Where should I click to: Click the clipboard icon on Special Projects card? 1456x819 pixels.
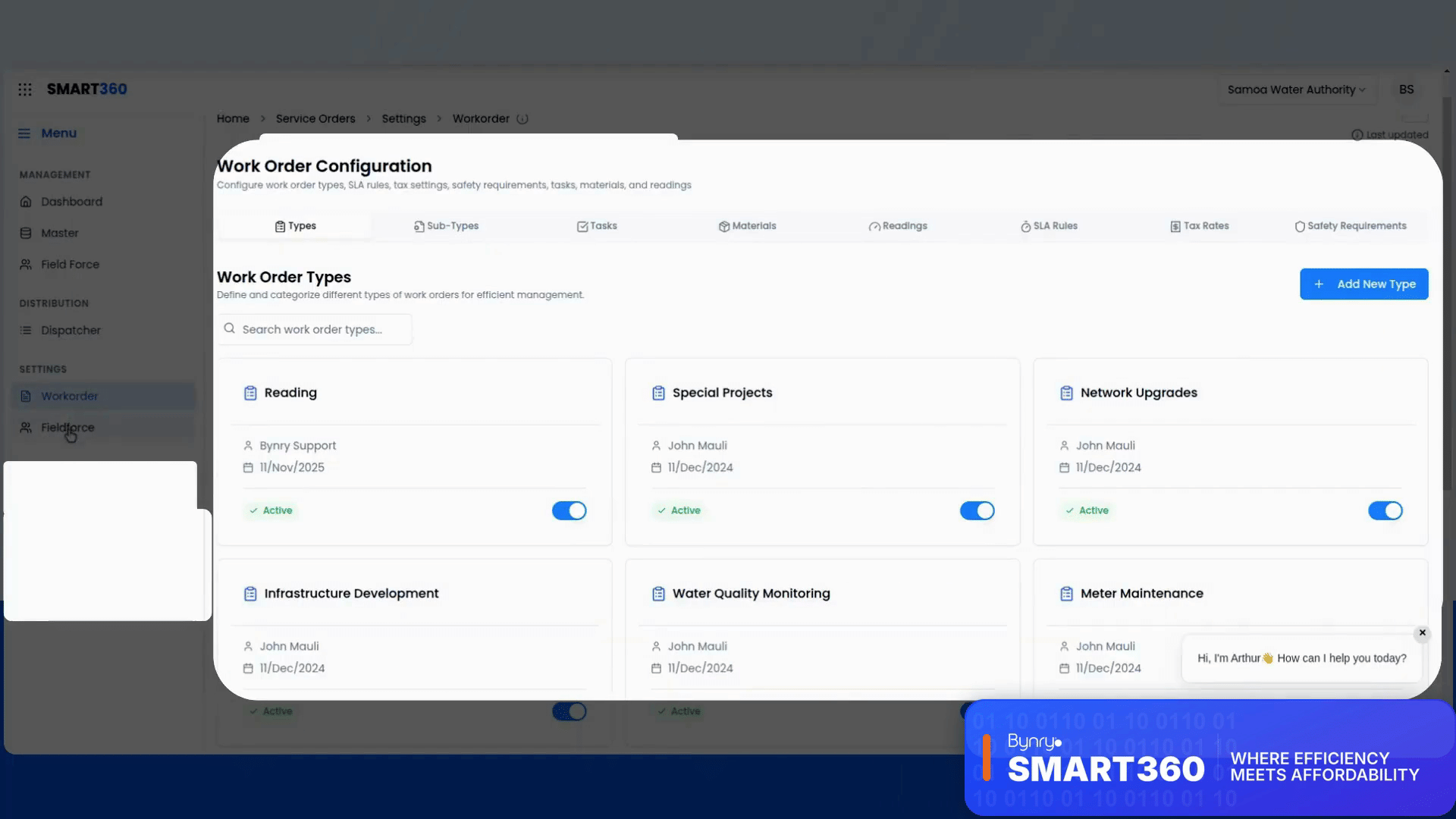(x=658, y=393)
